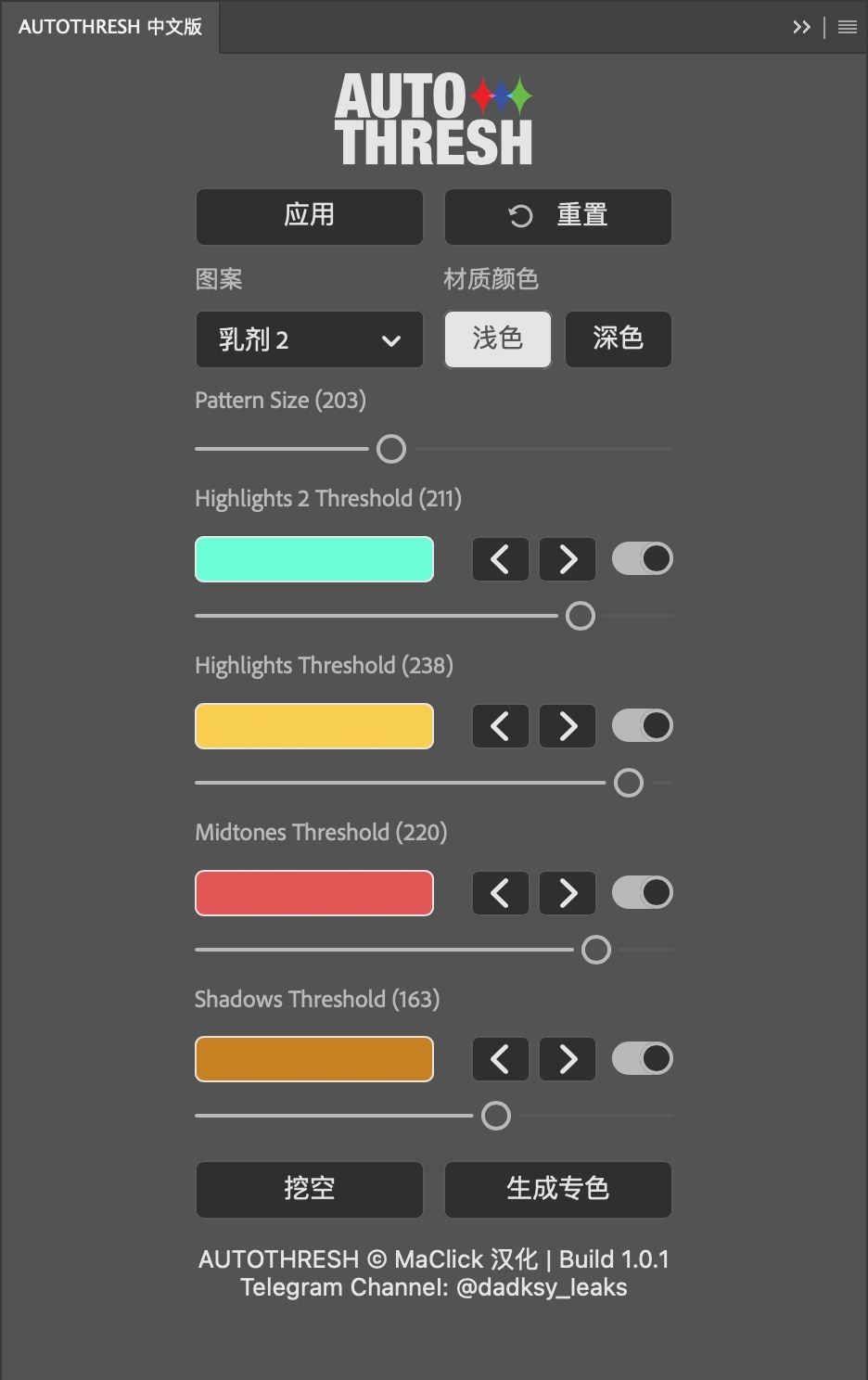Click the 应用 apply button
The height and width of the screenshot is (1380, 868).
point(309,216)
